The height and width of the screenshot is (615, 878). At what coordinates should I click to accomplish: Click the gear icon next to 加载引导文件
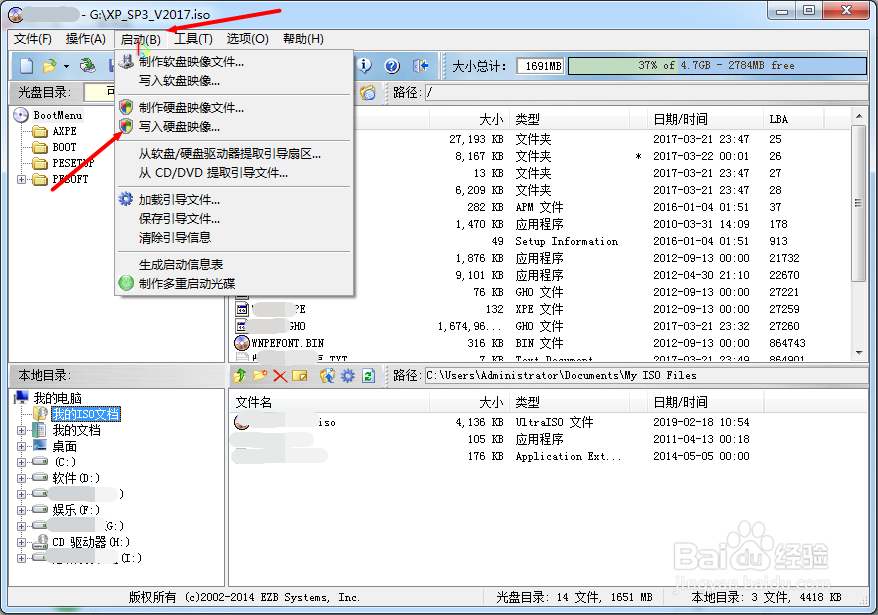127,199
